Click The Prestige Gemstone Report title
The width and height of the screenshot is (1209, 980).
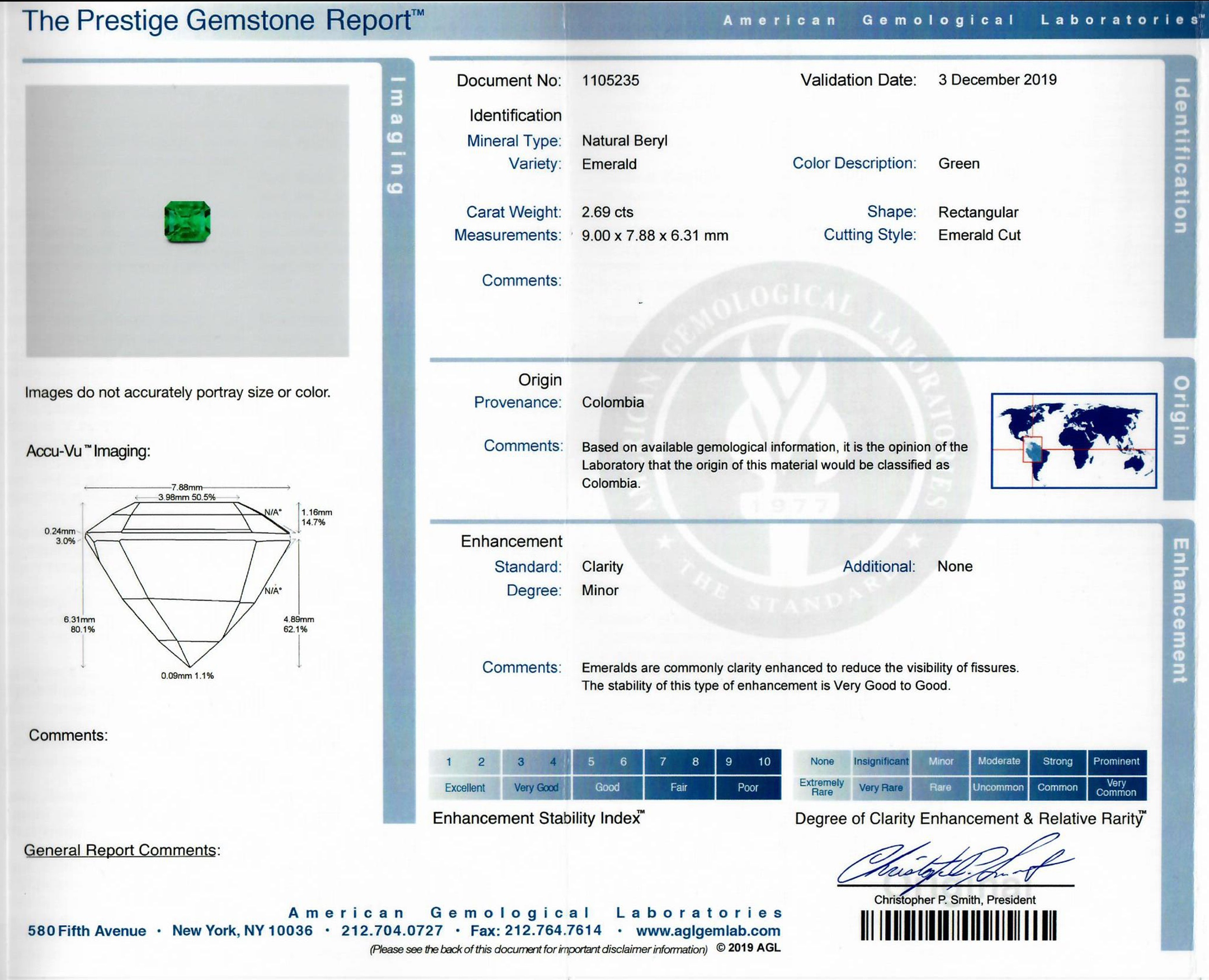click(224, 21)
